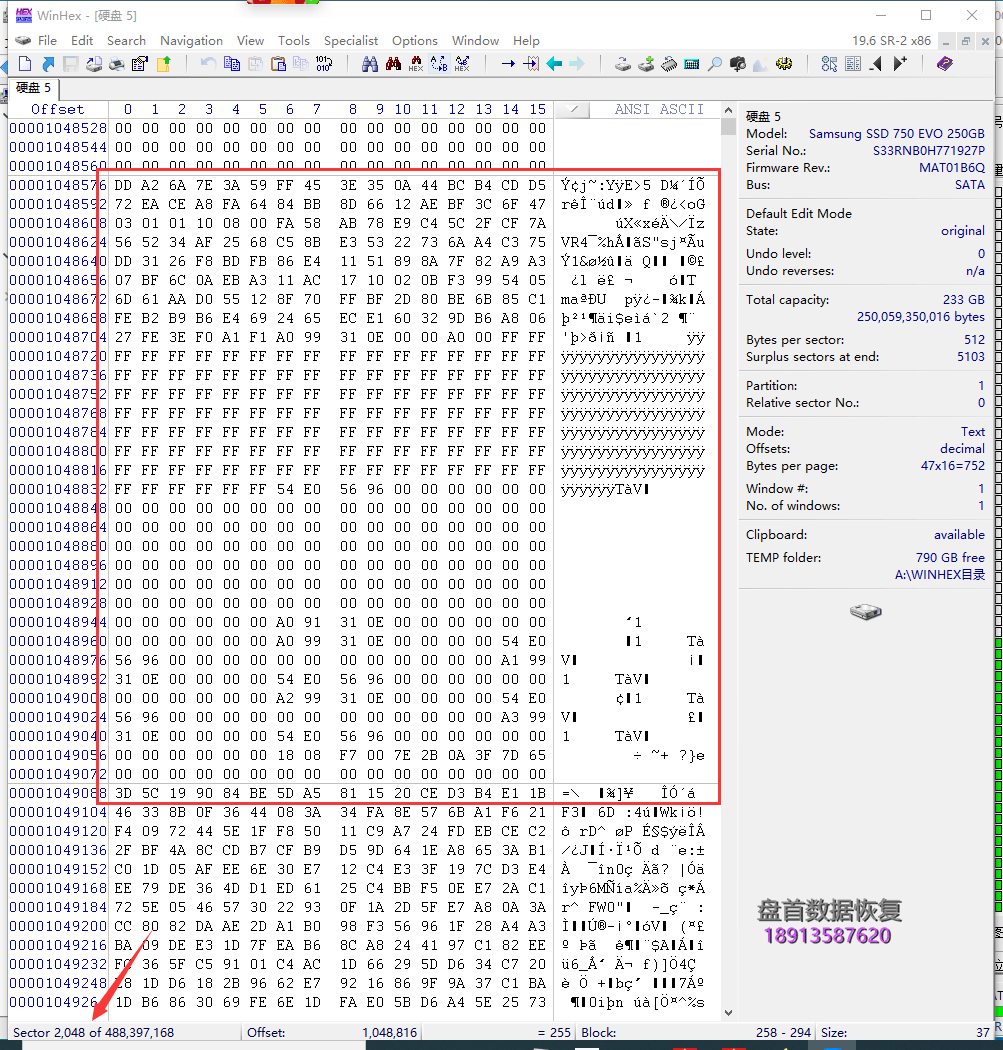Click the black left arrow toolbar icon
The height and width of the screenshot is (1050, 1003).
(x=876, y=64)
